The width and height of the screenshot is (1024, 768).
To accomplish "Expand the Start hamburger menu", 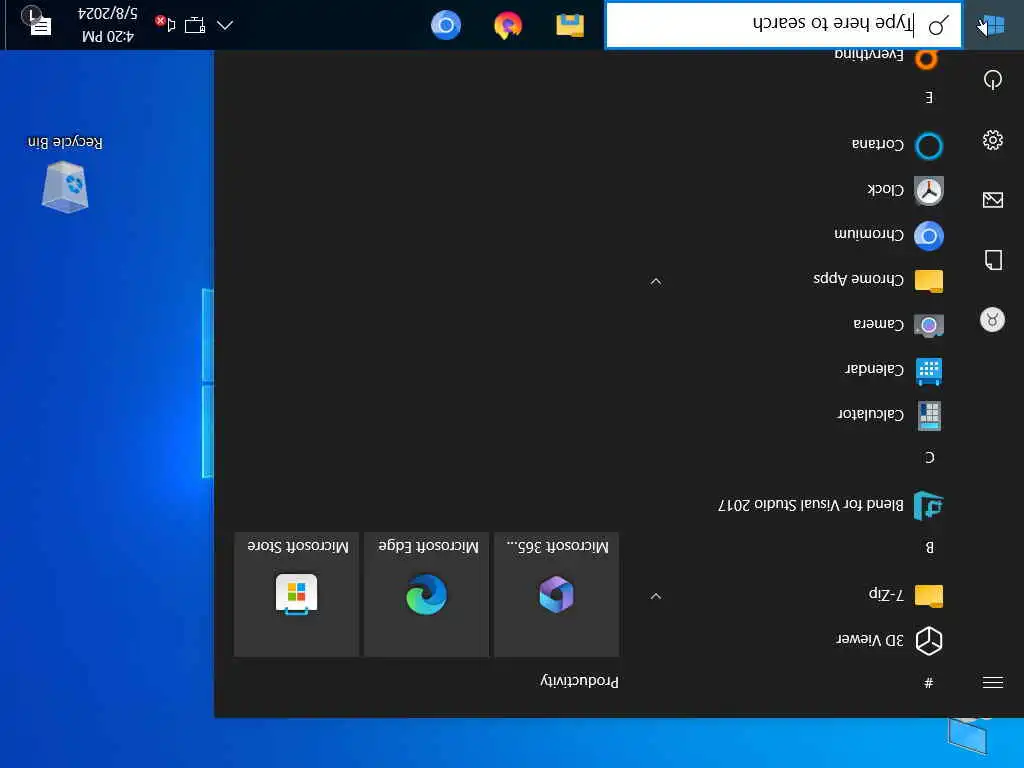I will click(x=993, y=682).
